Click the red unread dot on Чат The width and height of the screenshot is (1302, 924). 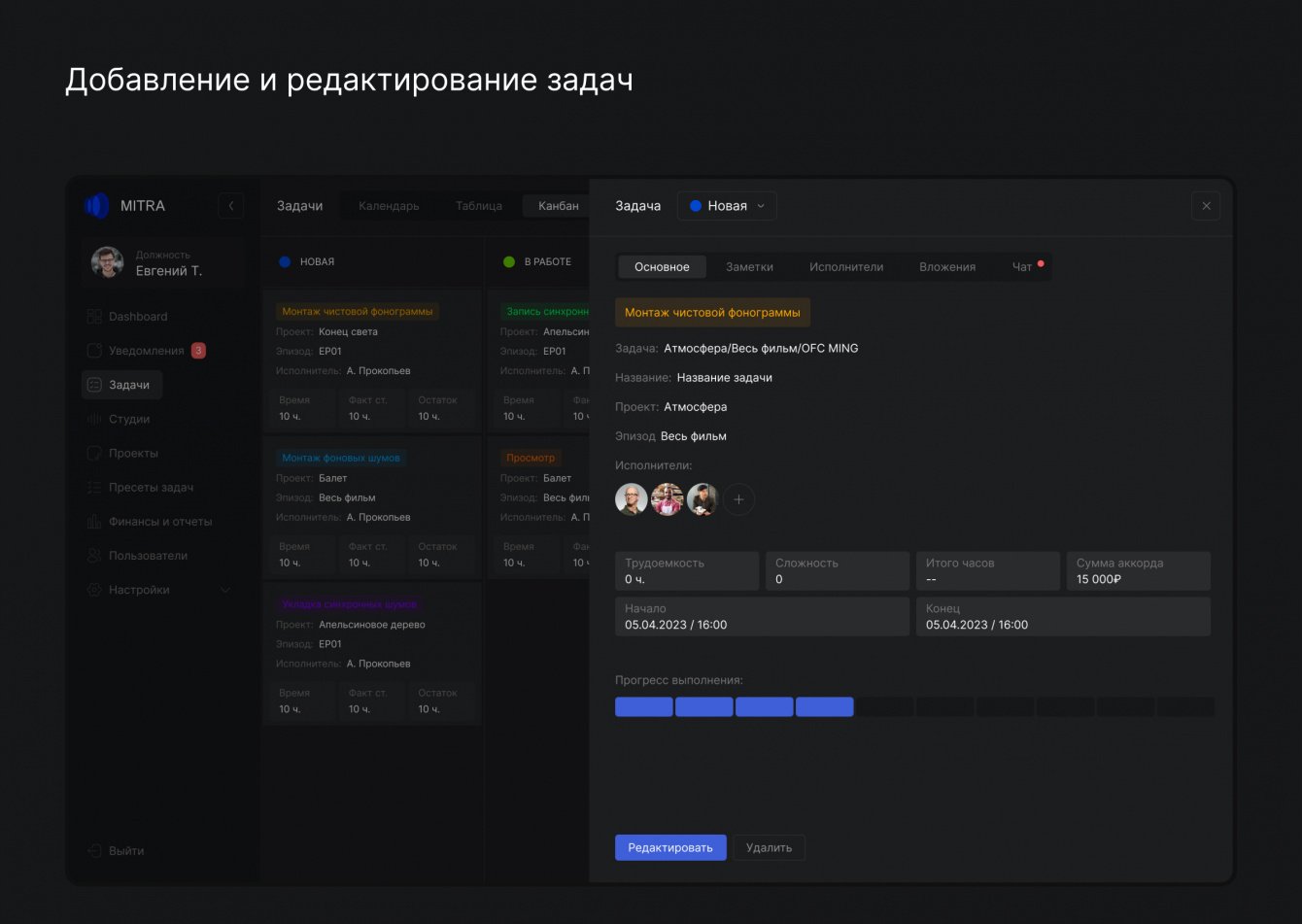coord(1041,263)
